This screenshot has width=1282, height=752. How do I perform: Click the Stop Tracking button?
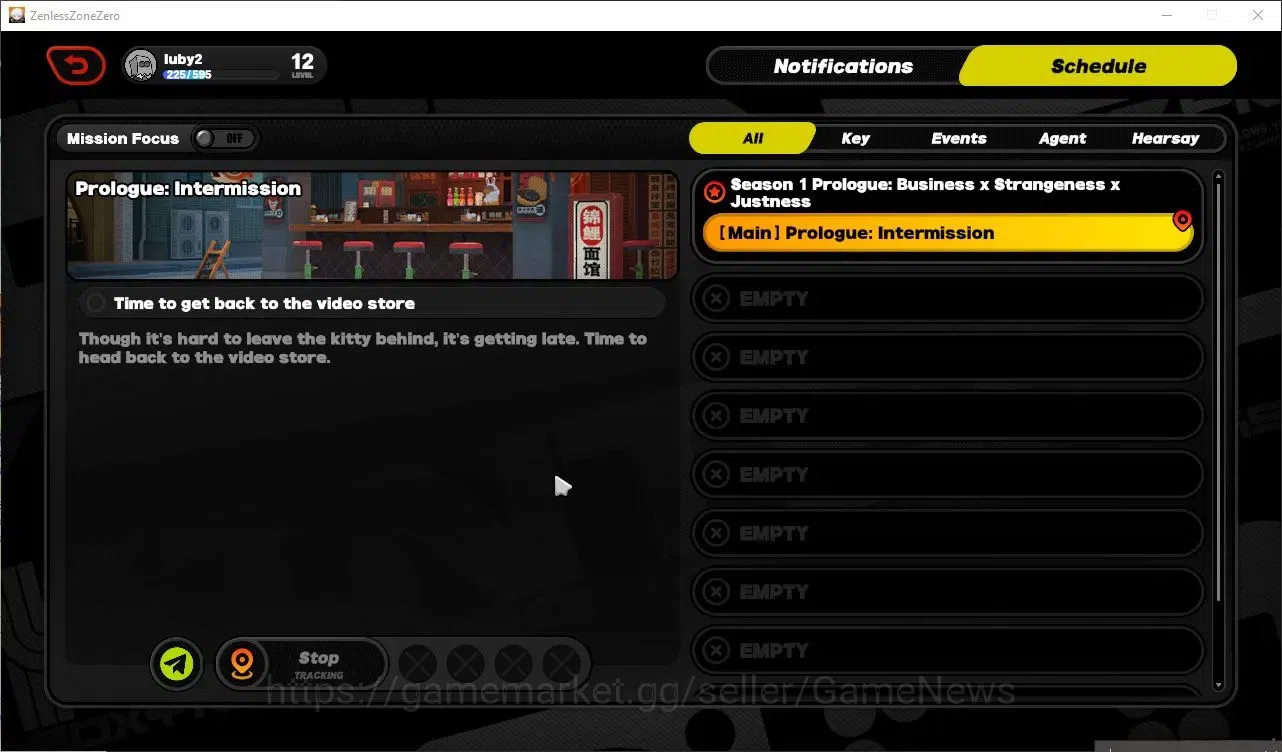318,664
